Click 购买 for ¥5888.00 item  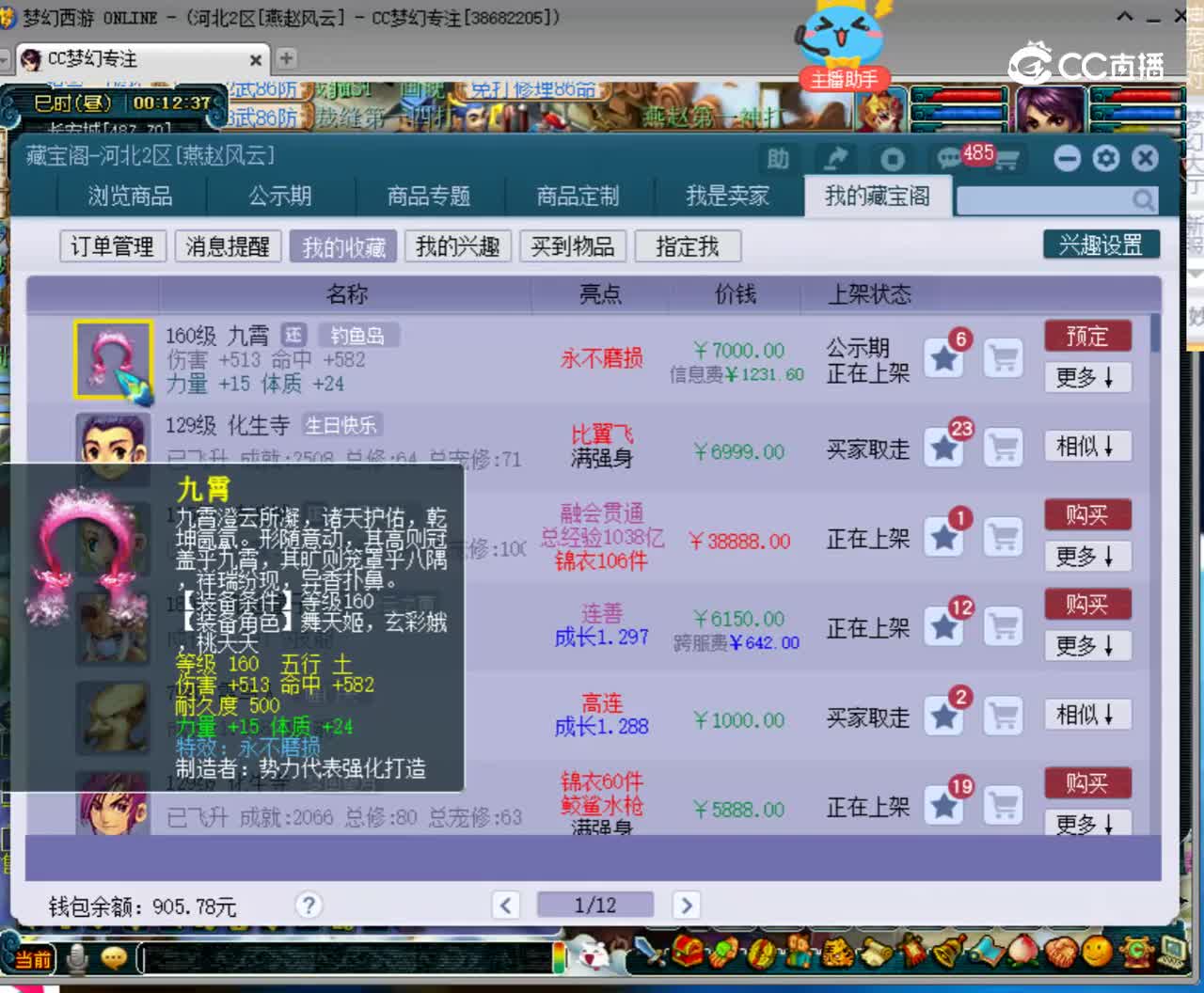tap(1087, 783)
